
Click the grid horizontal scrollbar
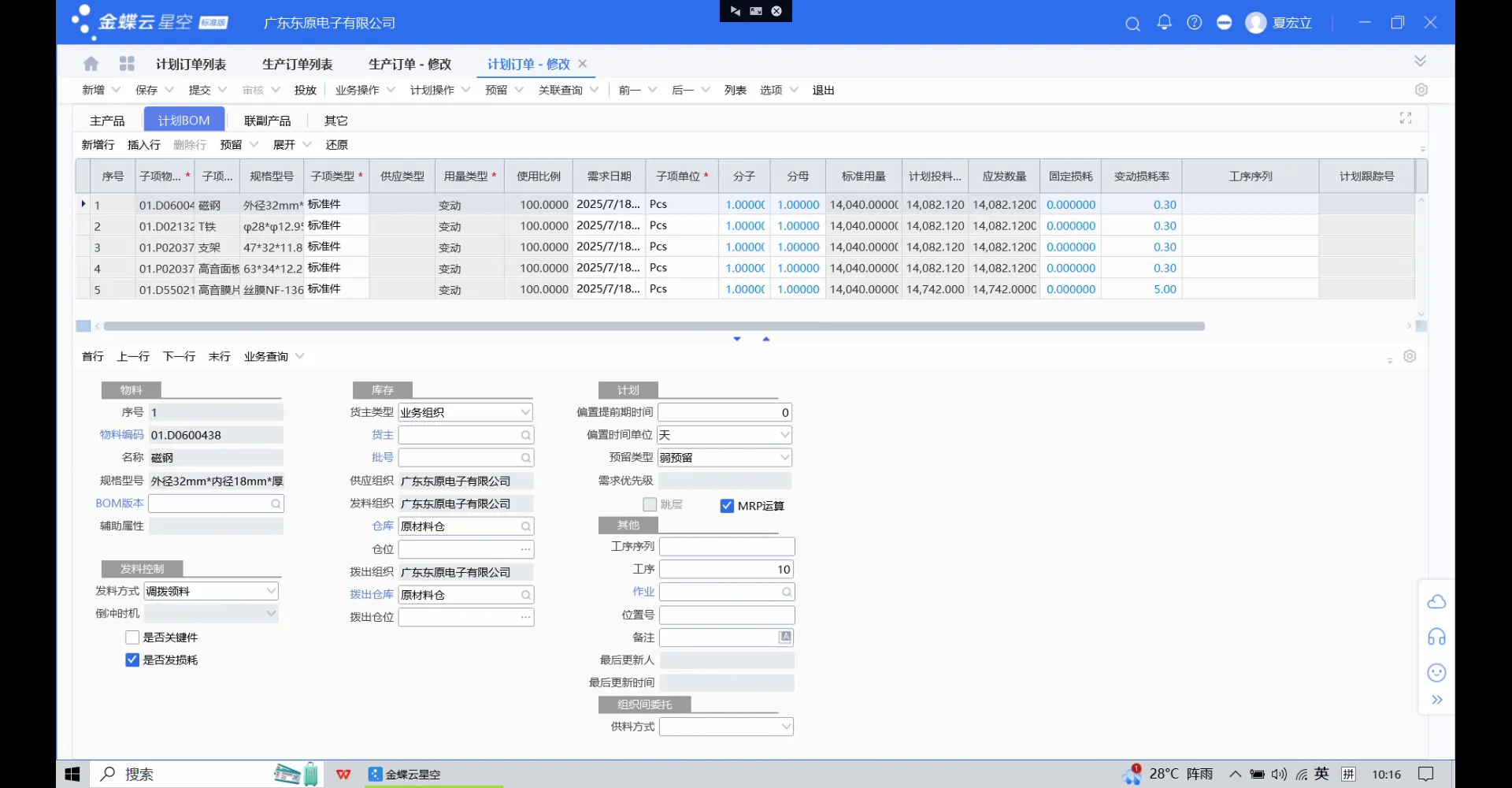654,326
